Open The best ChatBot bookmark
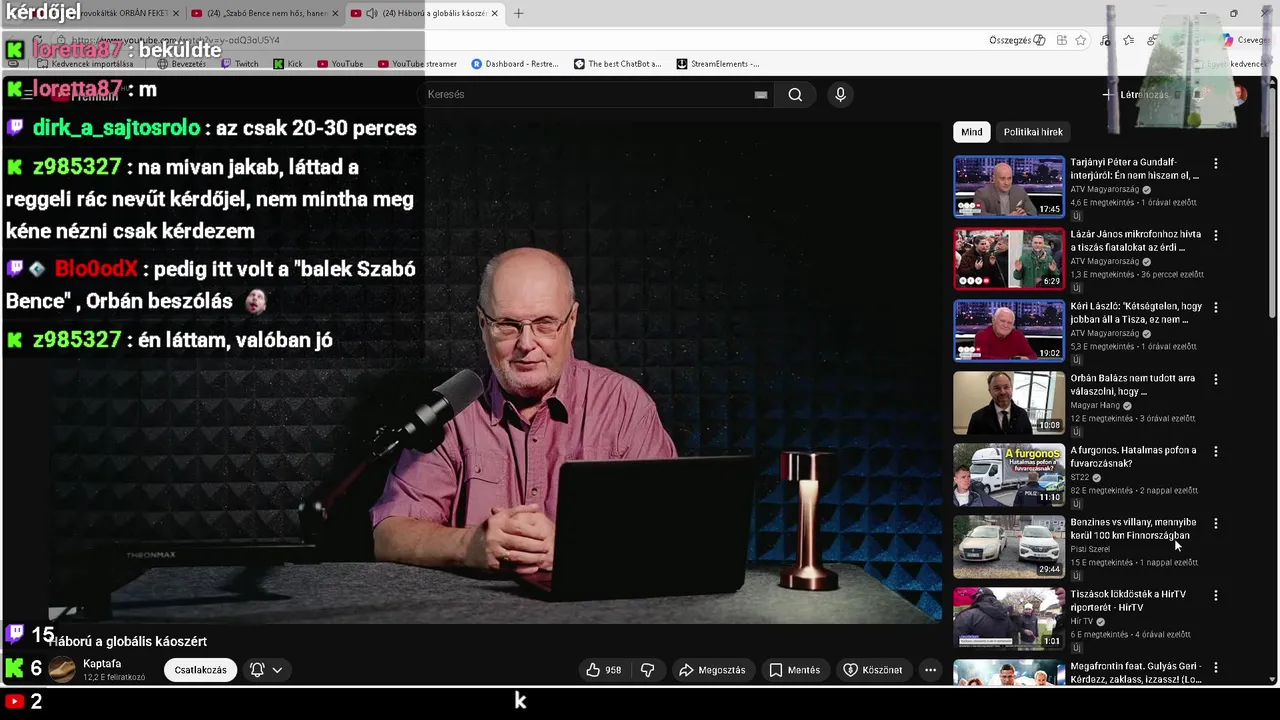 [x=617, y=64]
